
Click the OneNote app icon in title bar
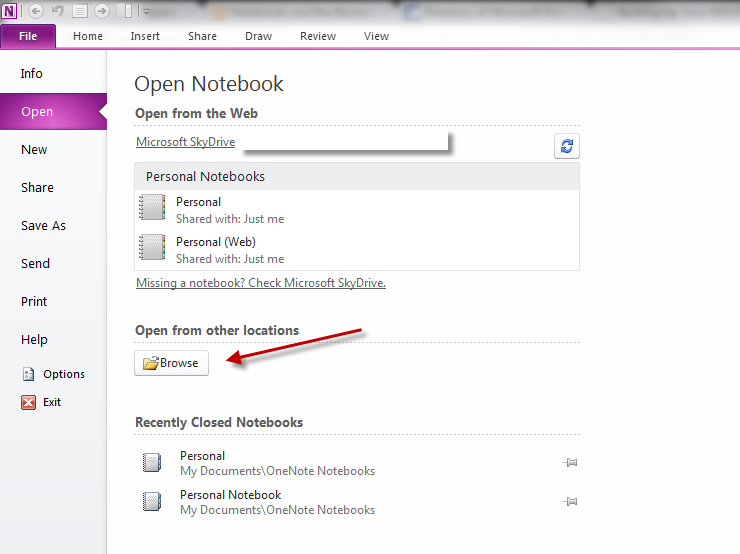[9, 11]
